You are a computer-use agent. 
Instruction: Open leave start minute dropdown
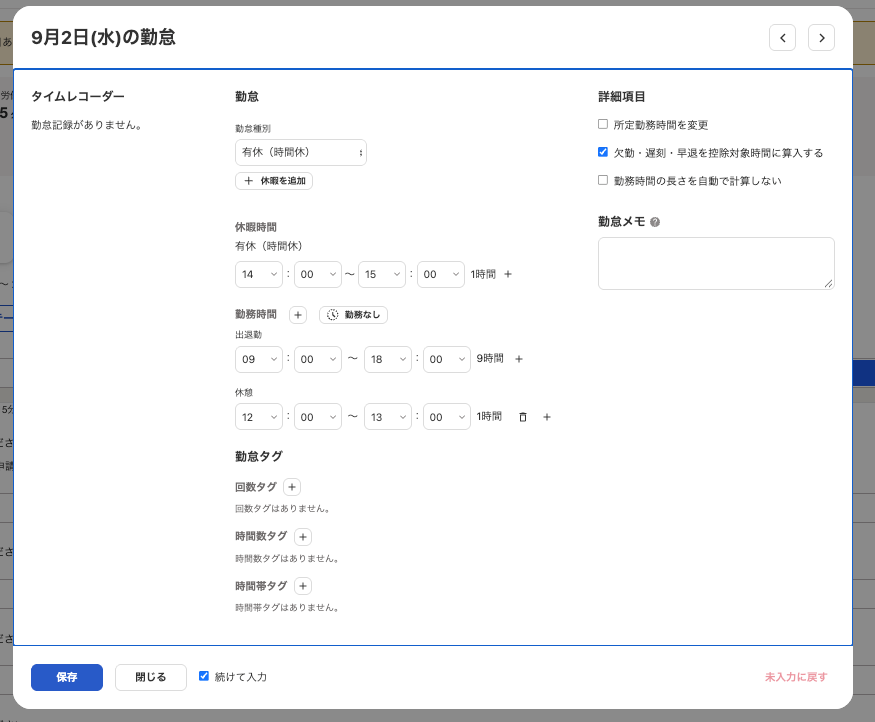point(318,275)
